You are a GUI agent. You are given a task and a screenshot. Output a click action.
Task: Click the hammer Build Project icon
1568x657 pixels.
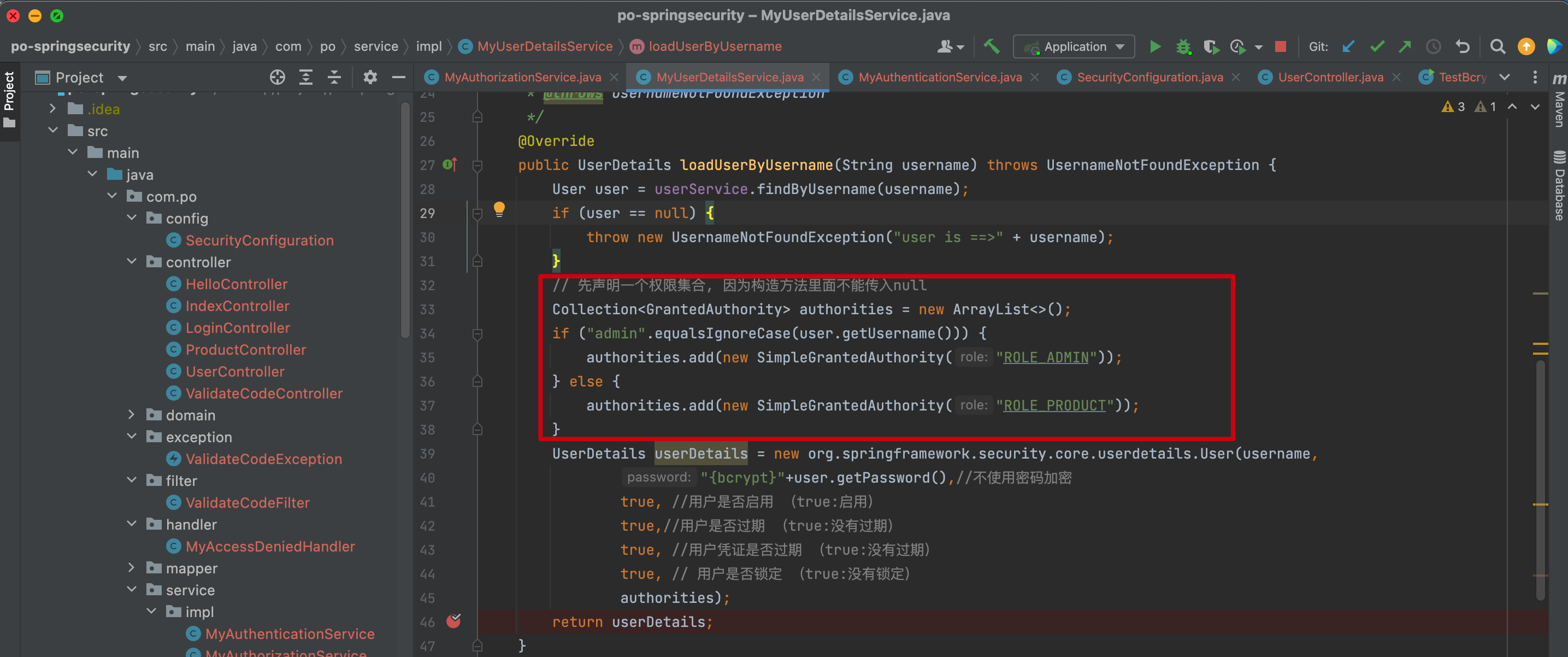pos(992,46)
